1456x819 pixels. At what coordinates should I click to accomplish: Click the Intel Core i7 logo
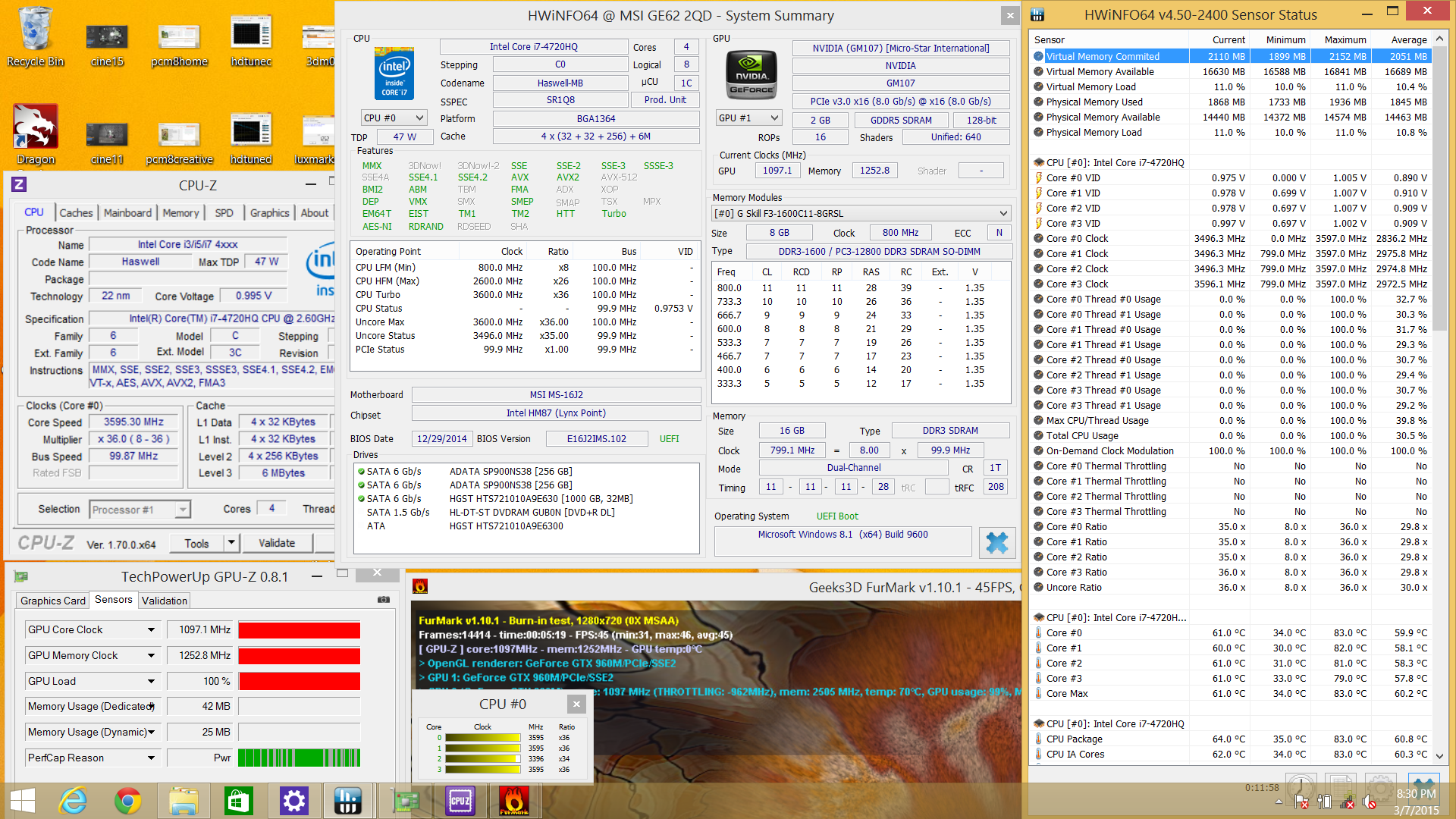[x=394, y=74]
